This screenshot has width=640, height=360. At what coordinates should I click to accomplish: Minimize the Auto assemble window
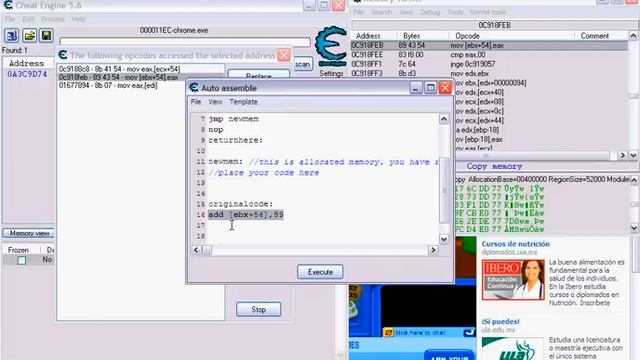416,88
